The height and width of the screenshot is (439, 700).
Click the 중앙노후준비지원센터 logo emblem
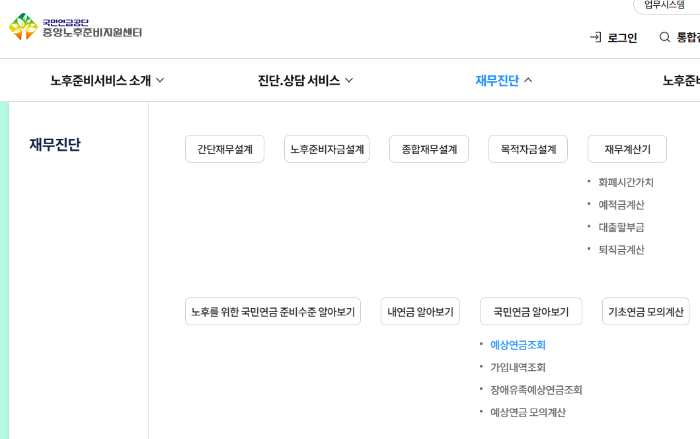23,27
